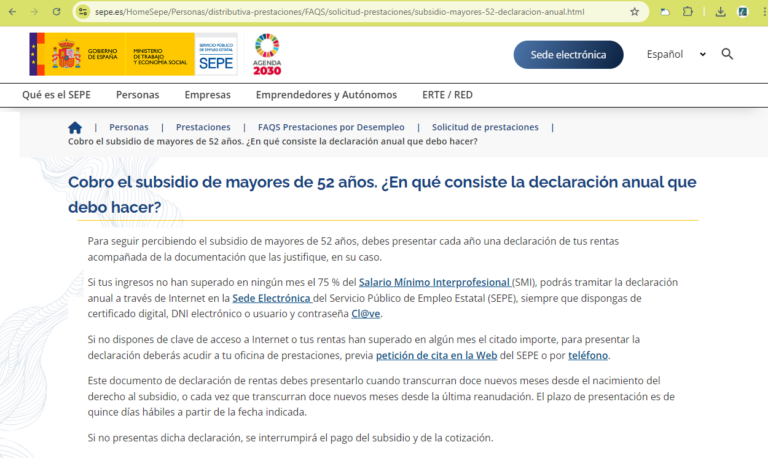Go to home via breadcrumb house icon

click(x=75, y=127)
